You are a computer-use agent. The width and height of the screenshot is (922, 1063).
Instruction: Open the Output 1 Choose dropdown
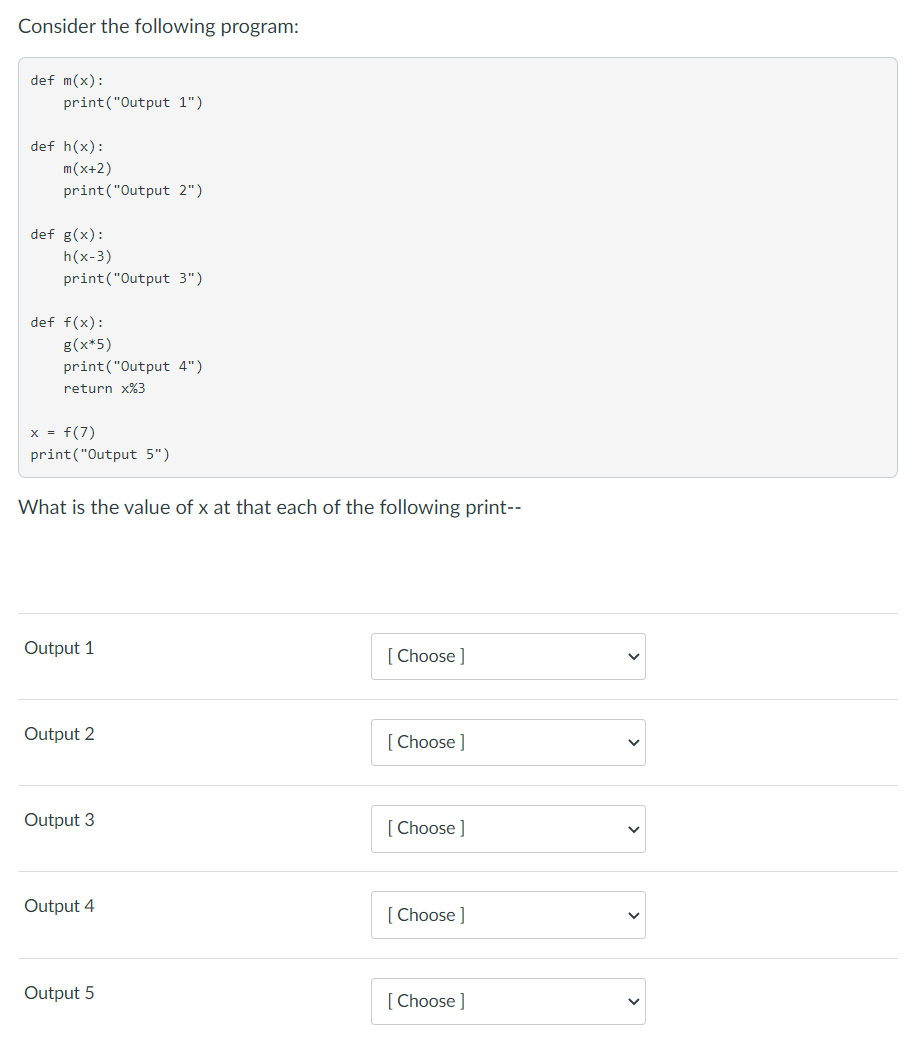pos(508,656)
